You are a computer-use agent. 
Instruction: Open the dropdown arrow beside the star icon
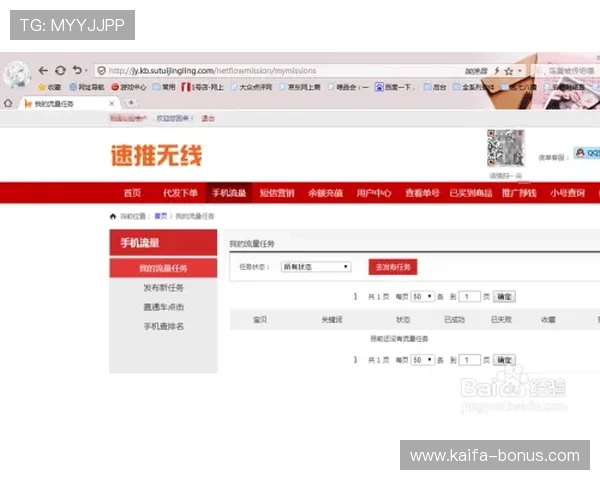520,71
